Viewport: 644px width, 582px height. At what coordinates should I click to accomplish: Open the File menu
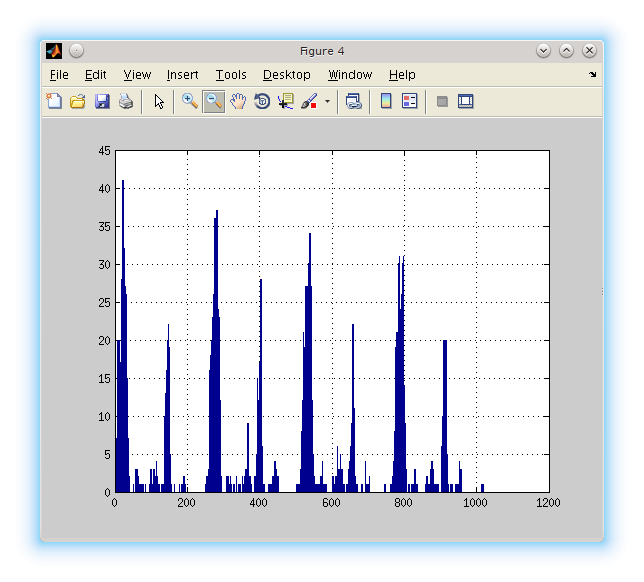point(59,75)
